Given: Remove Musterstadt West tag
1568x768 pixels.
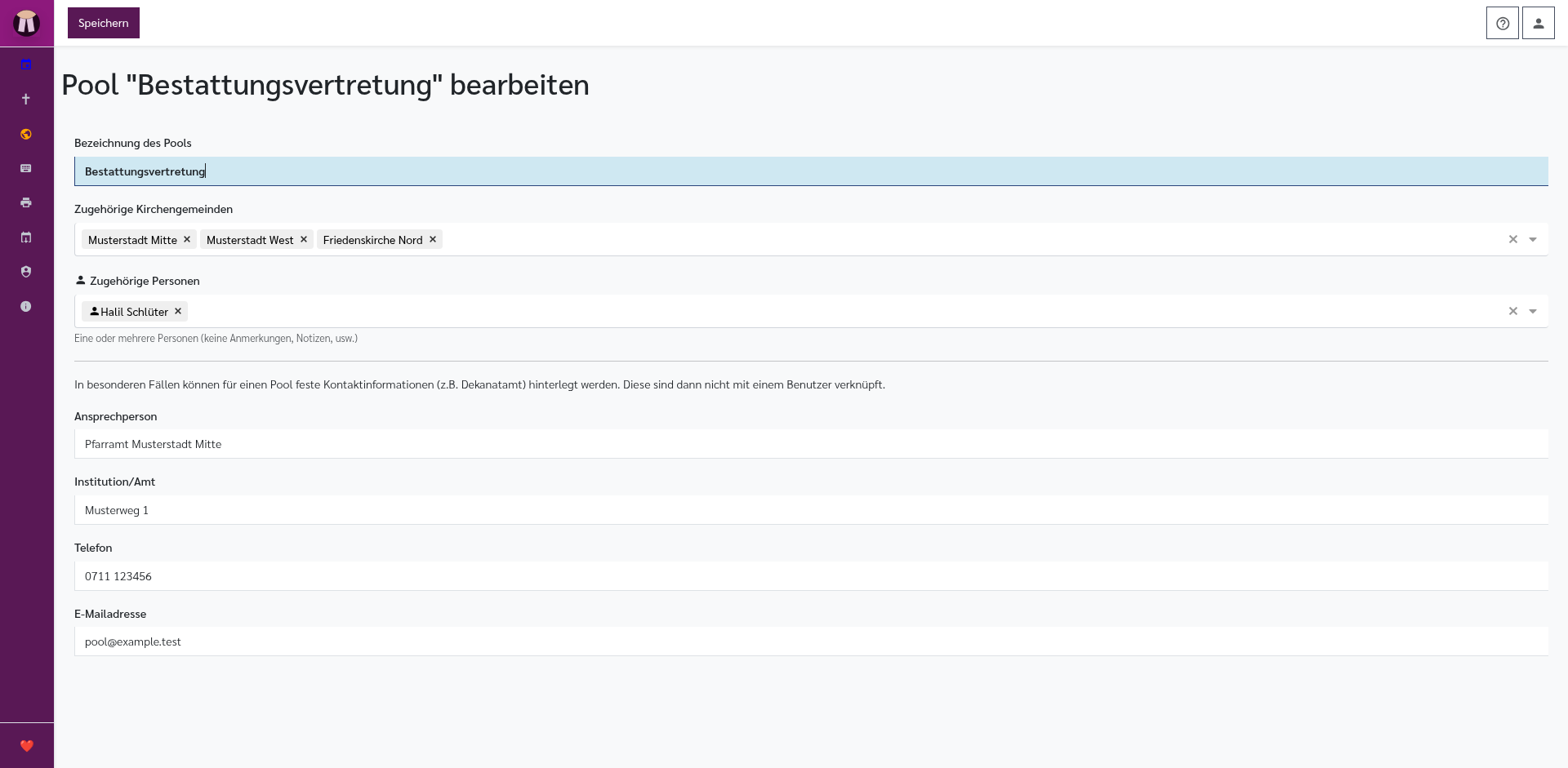Looking at the screenshot, I should tap(304, 239).
